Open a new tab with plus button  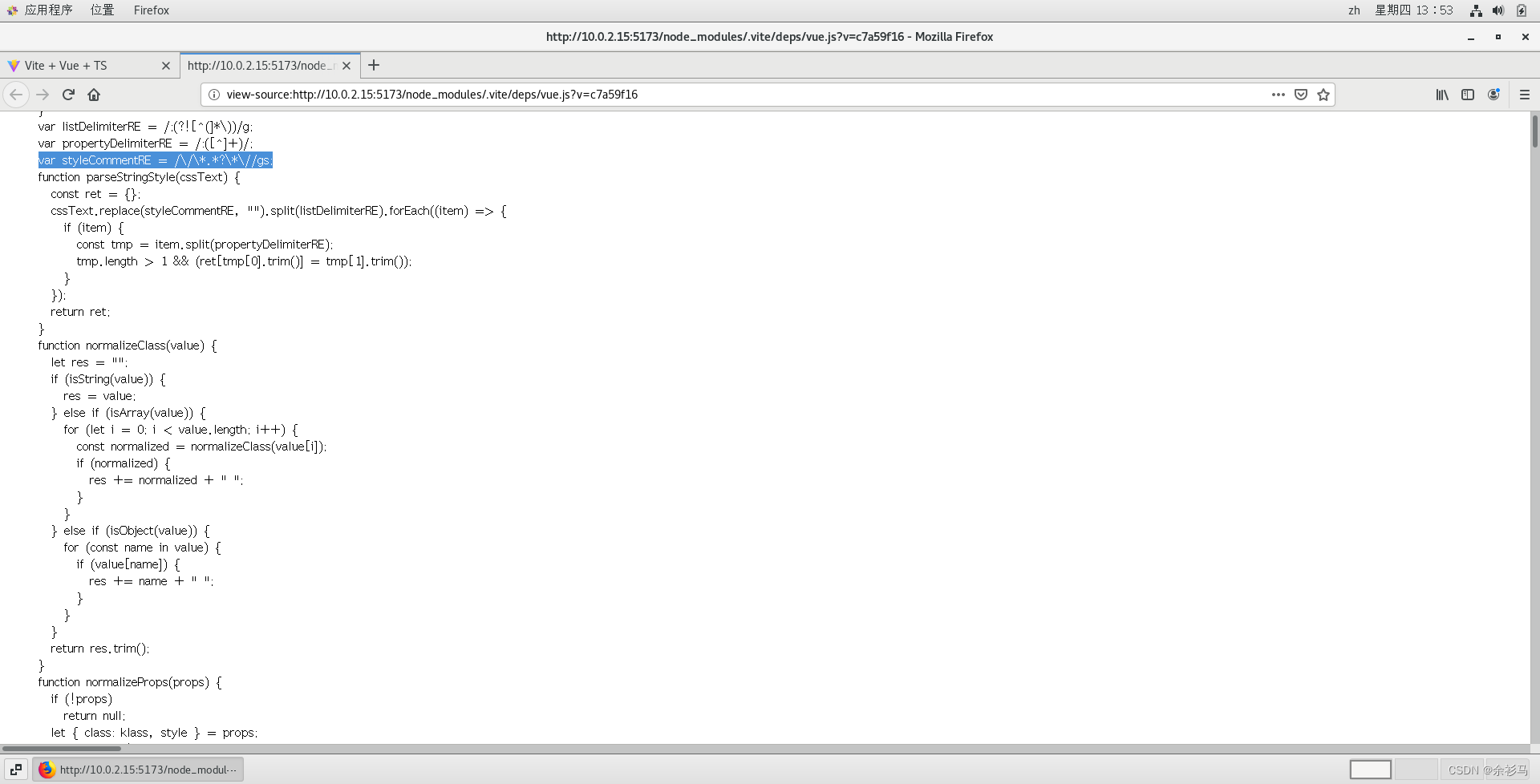tap(374, 65)
